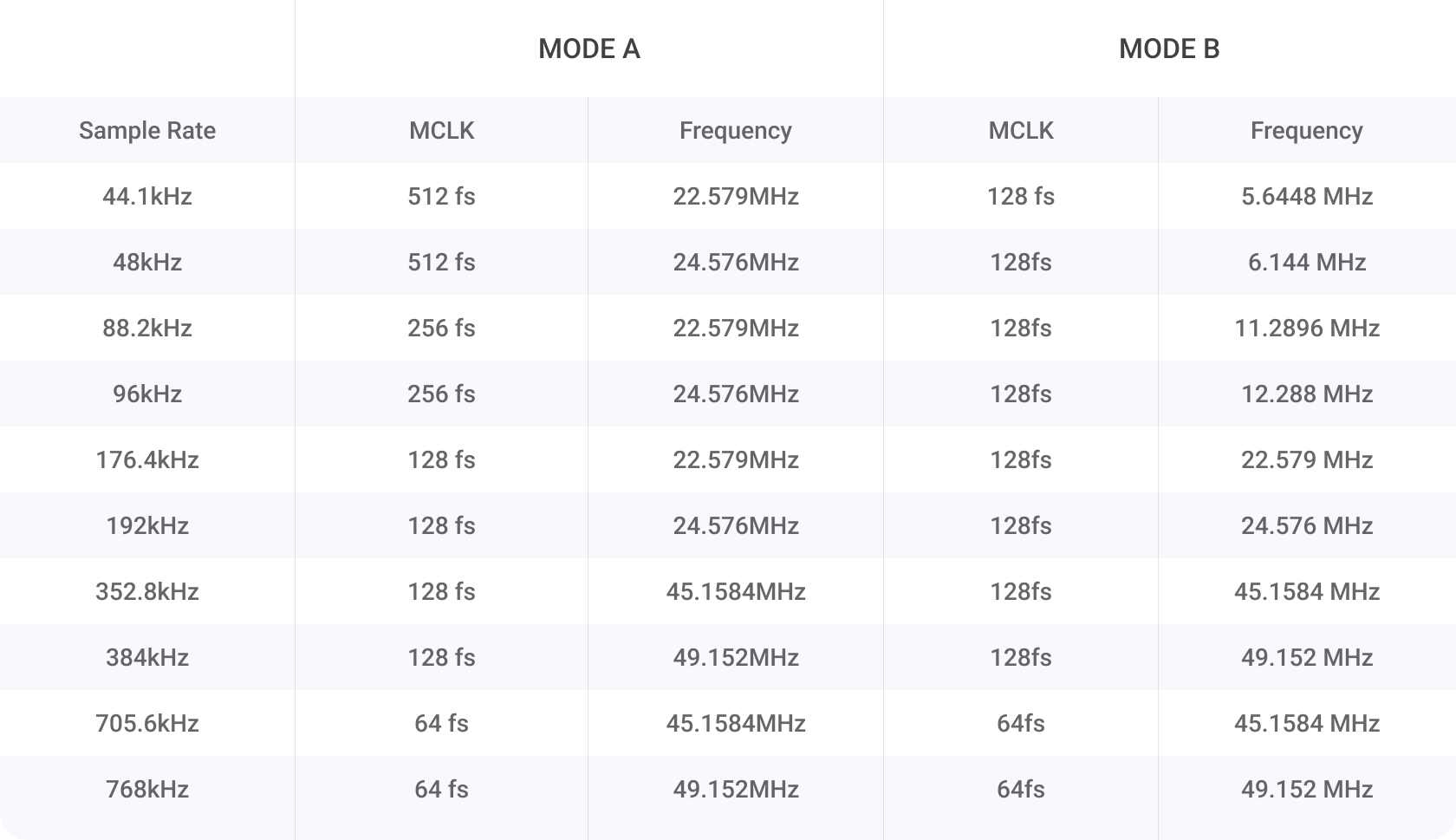
Task: Click the MODE B column group header
Action: 1169,49
